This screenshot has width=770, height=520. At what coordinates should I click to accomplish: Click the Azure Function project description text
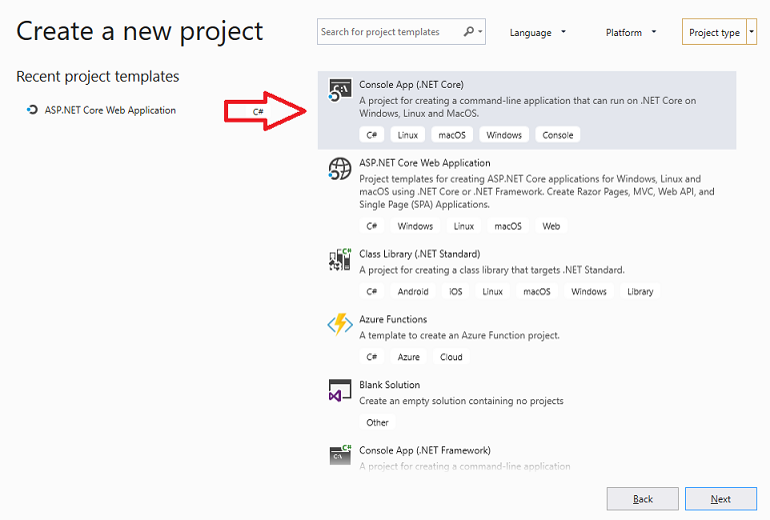coord(459,335)
